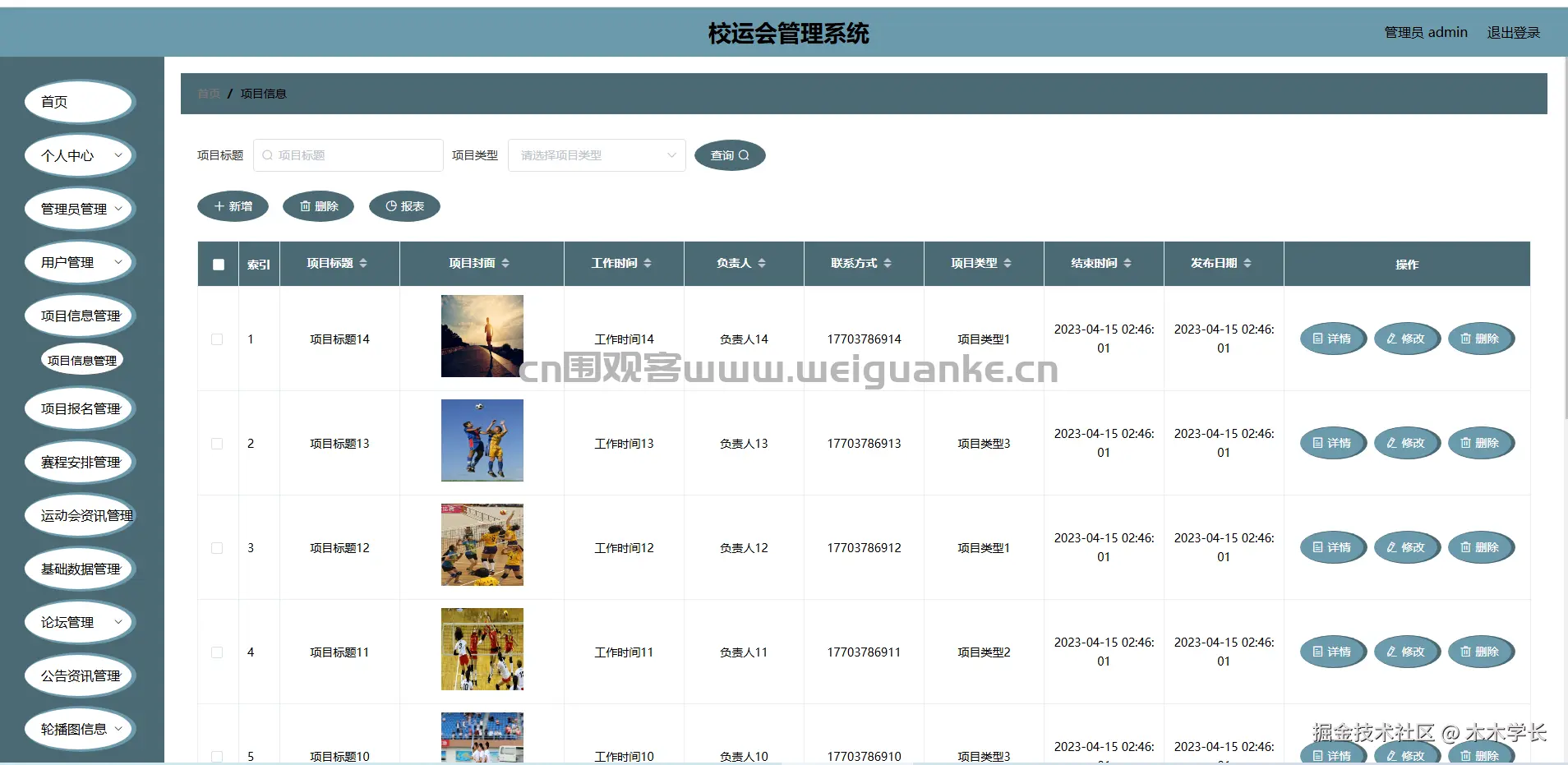Image resolution: width=1568 pixels, height=765 pixels.
Task: Sort by 结束时间 column arrows
Action: (1128, 263)
